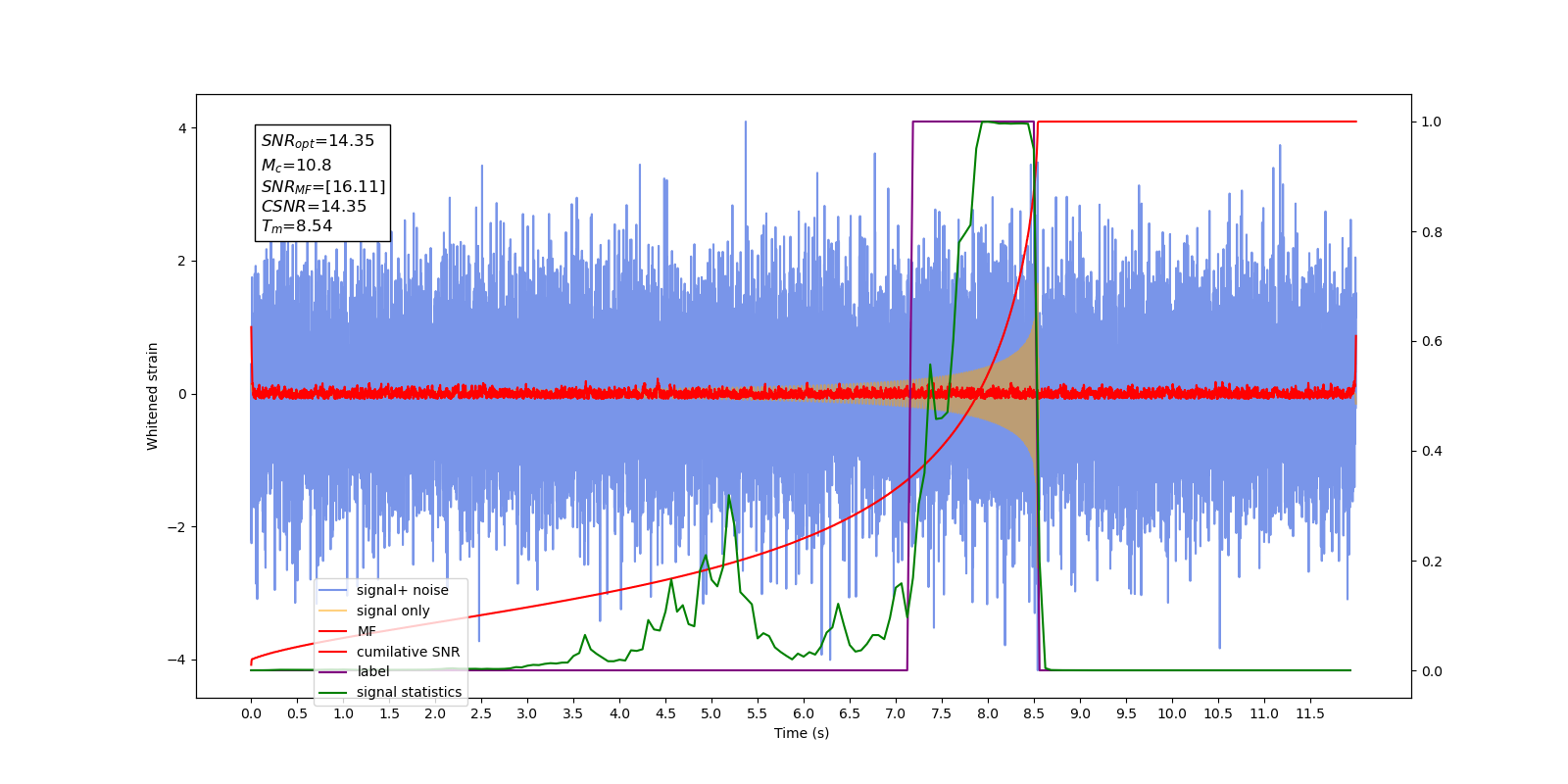Click the 7.5 tick on time axis
Image resolution: width=1568 pixels, height=784 pixels.
click(x=942, y=713)
